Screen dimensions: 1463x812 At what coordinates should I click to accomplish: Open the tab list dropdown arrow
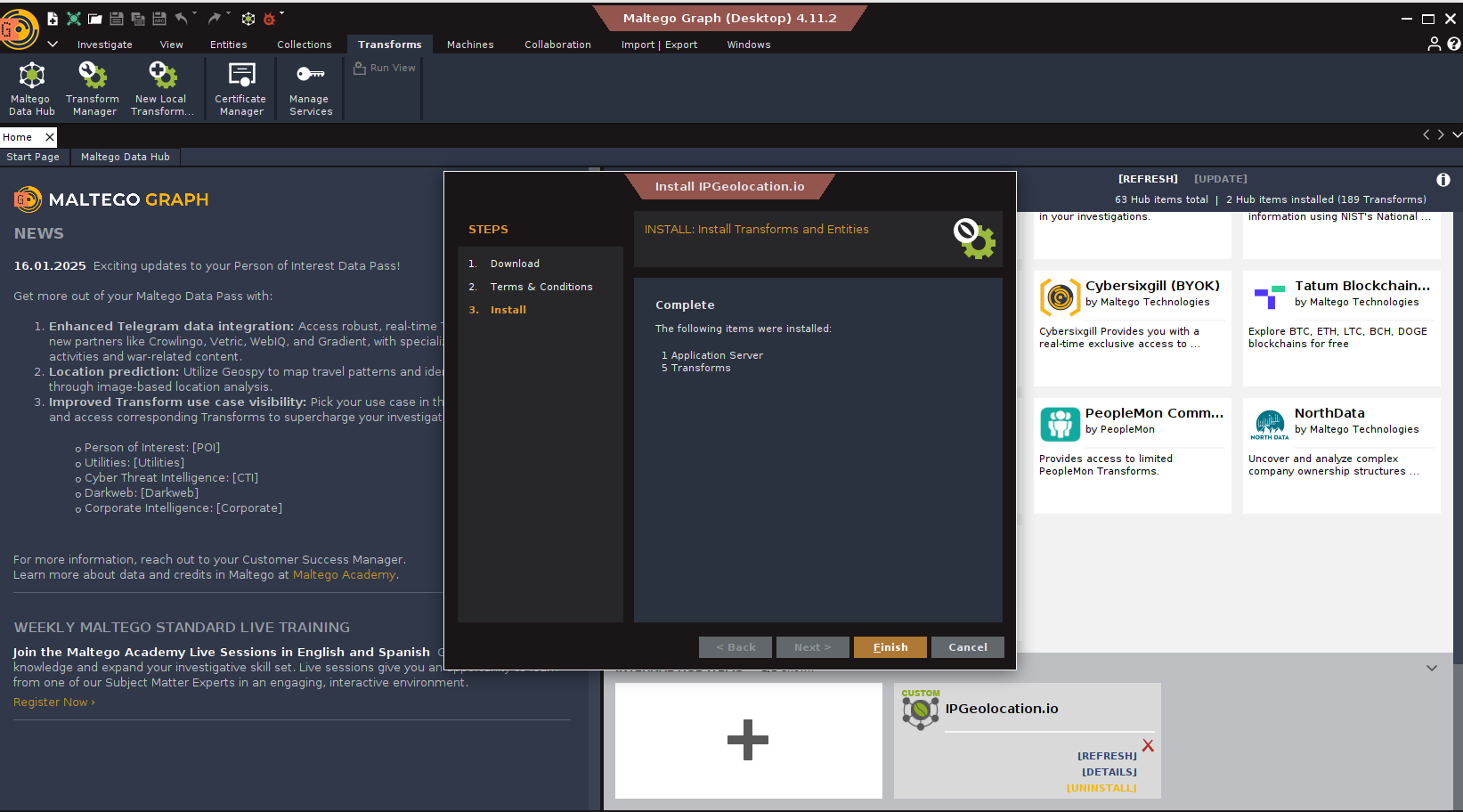[1457, 134]
